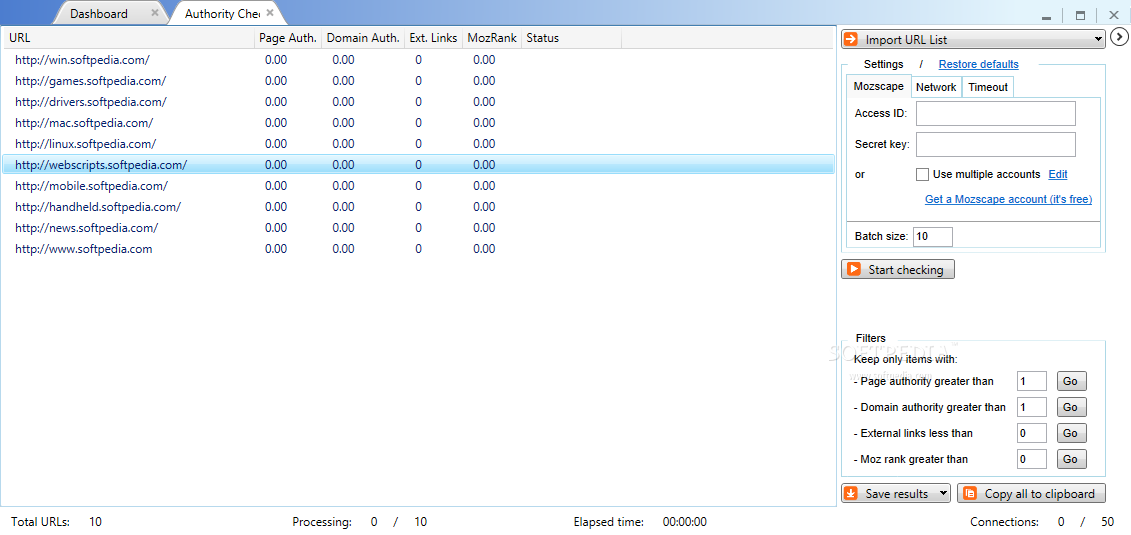
Task: Click the circled chevron collapse panel icon
Action: [x=1119, y=37]
